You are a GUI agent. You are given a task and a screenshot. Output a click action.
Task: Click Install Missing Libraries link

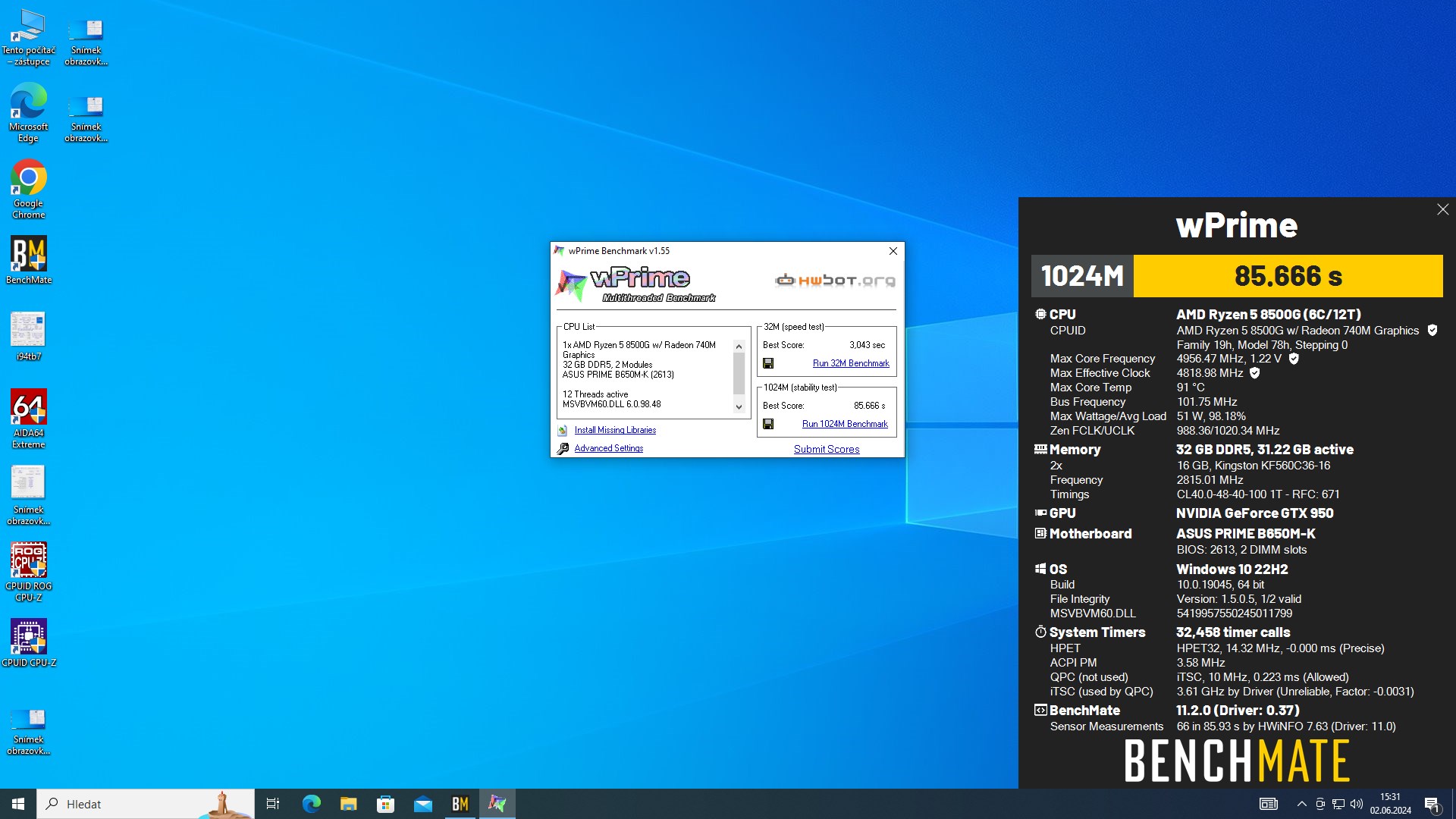tap(615, 430)
